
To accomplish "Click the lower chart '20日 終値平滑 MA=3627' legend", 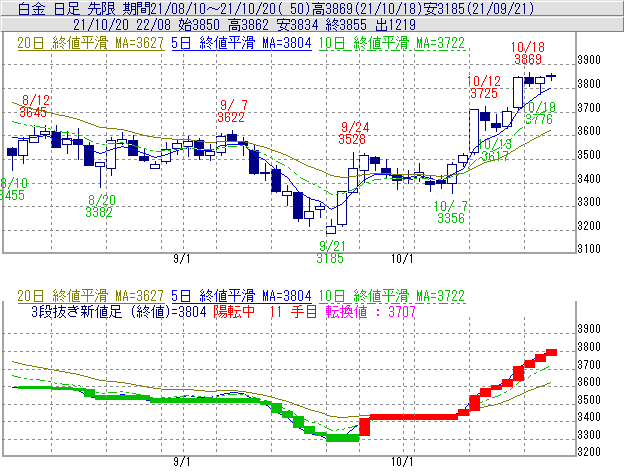I will pyautogui.click(x=90, y=296).
